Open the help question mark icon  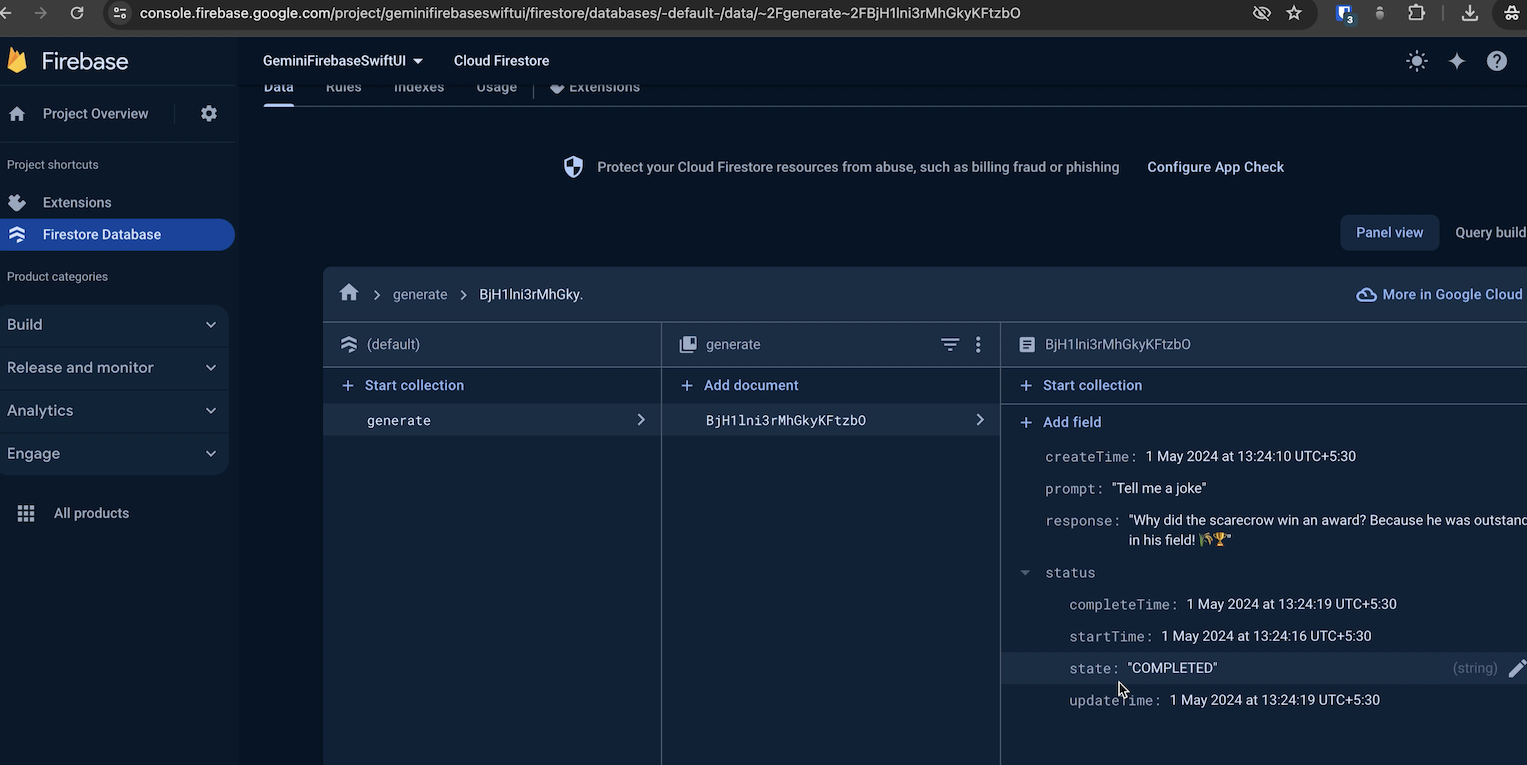(x=1496, y=61)
